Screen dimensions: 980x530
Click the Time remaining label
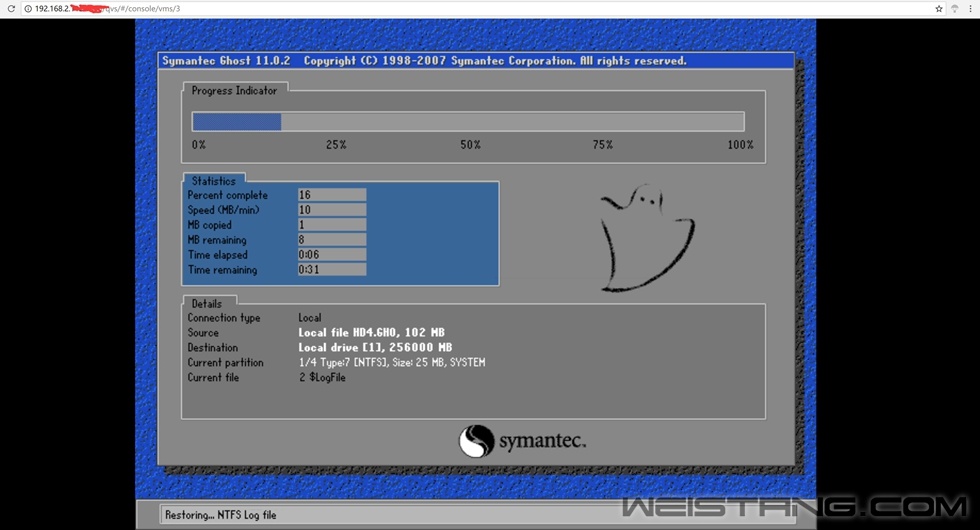pos(222,270)
